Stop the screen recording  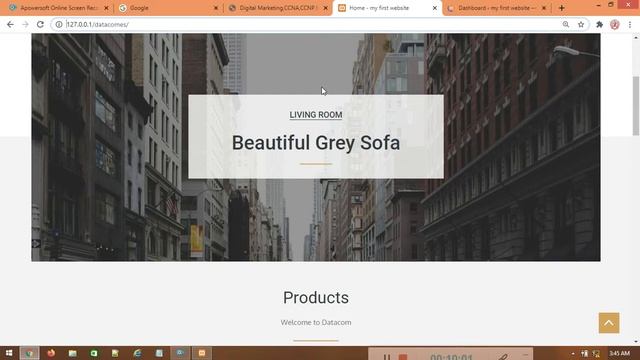(x=403, y=357)
